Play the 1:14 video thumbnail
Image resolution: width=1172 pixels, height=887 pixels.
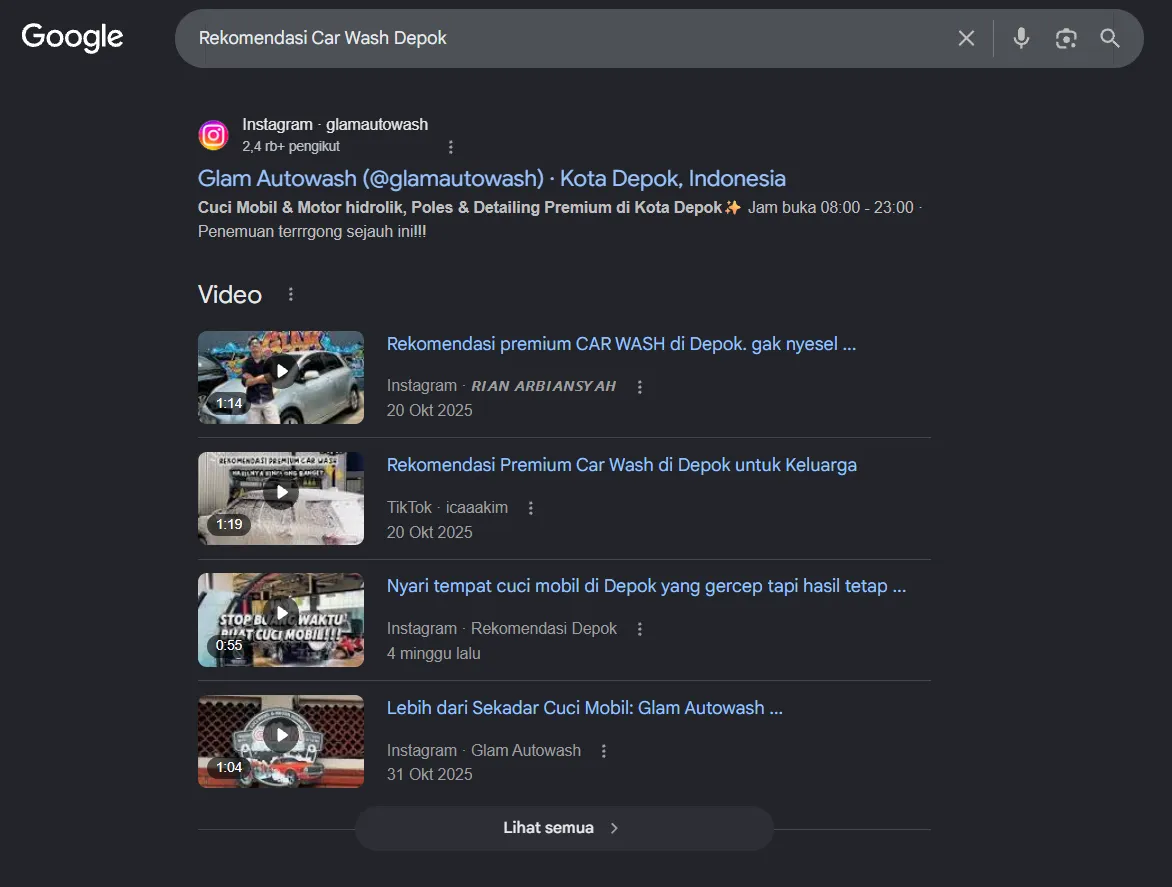(x=281, y=377)
